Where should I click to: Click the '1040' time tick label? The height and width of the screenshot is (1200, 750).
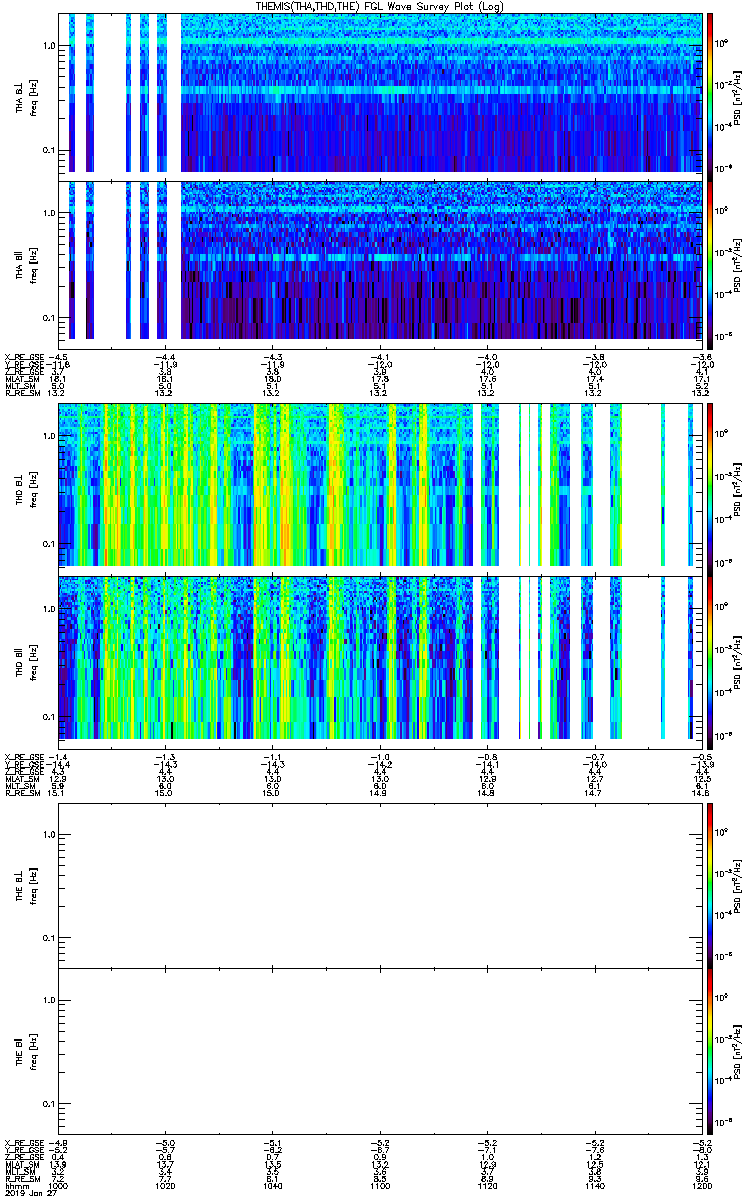[x=272, y=1186]
